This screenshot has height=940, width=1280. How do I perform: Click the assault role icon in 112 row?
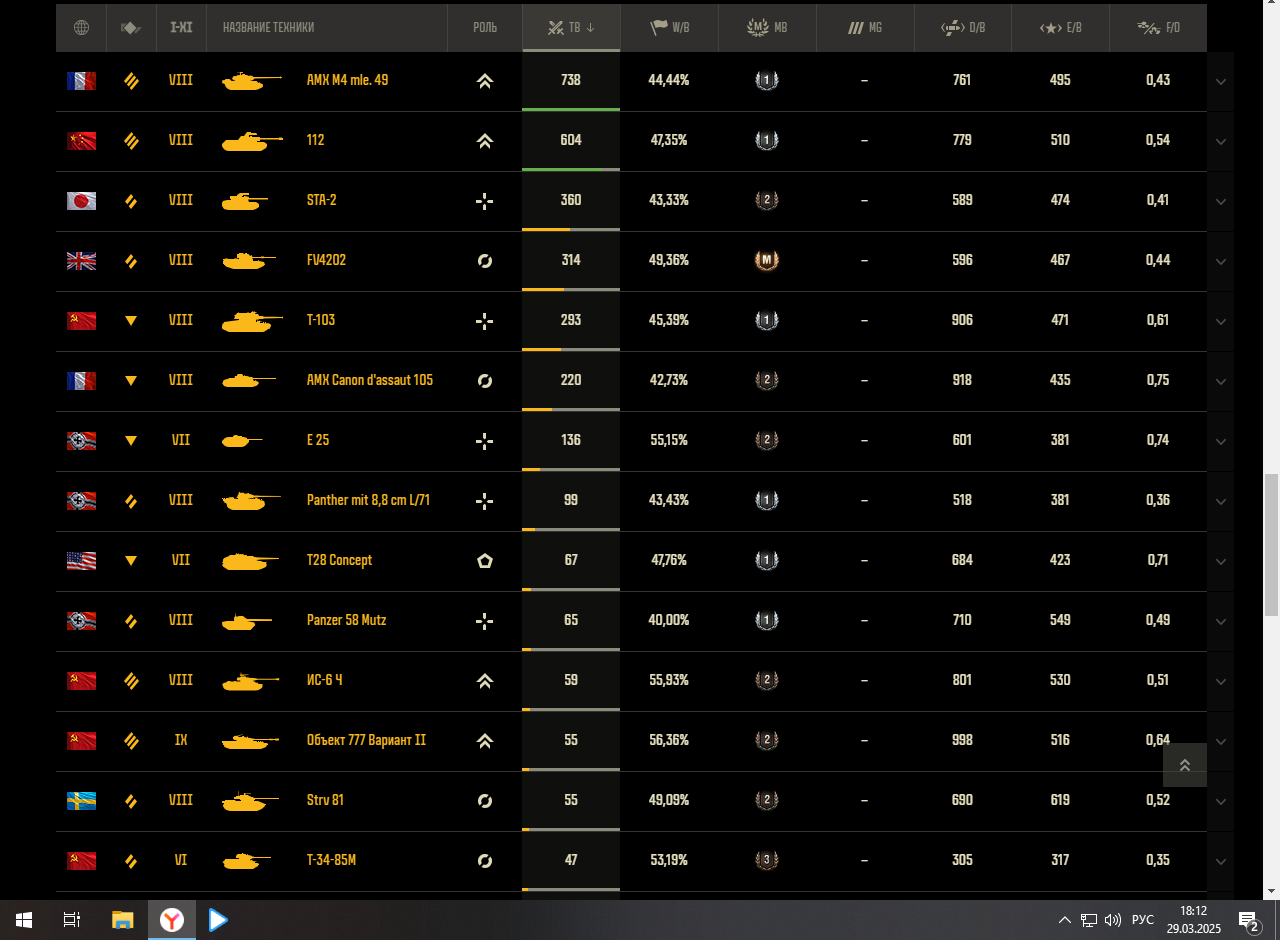click(x=485, y=141)
